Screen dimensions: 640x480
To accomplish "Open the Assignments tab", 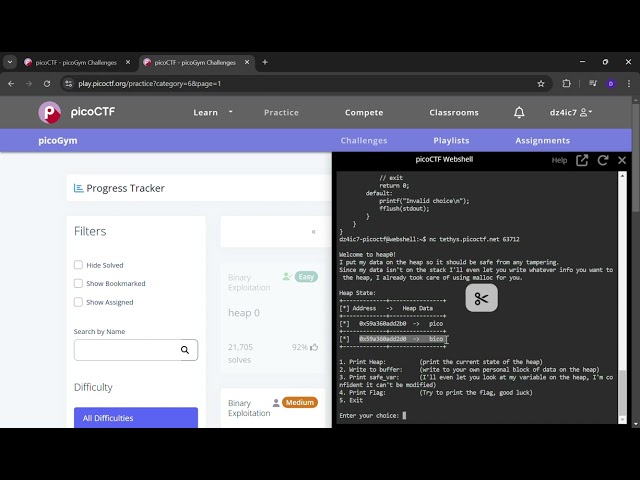I will tap(542, 140).
